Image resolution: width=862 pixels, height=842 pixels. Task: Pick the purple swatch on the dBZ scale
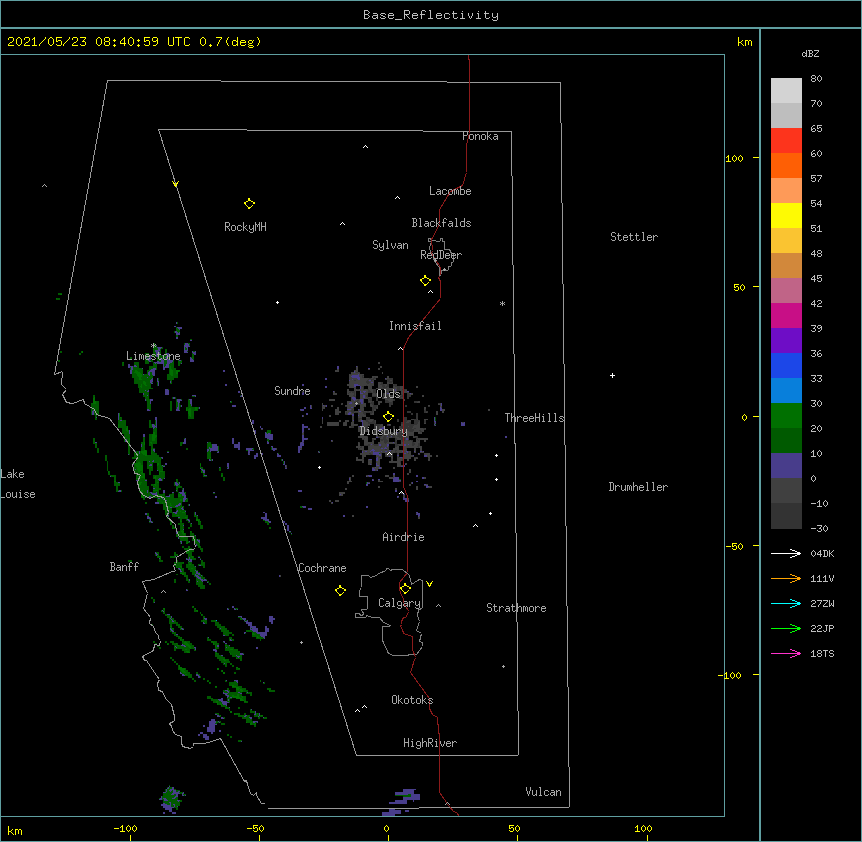pos(786,341)
